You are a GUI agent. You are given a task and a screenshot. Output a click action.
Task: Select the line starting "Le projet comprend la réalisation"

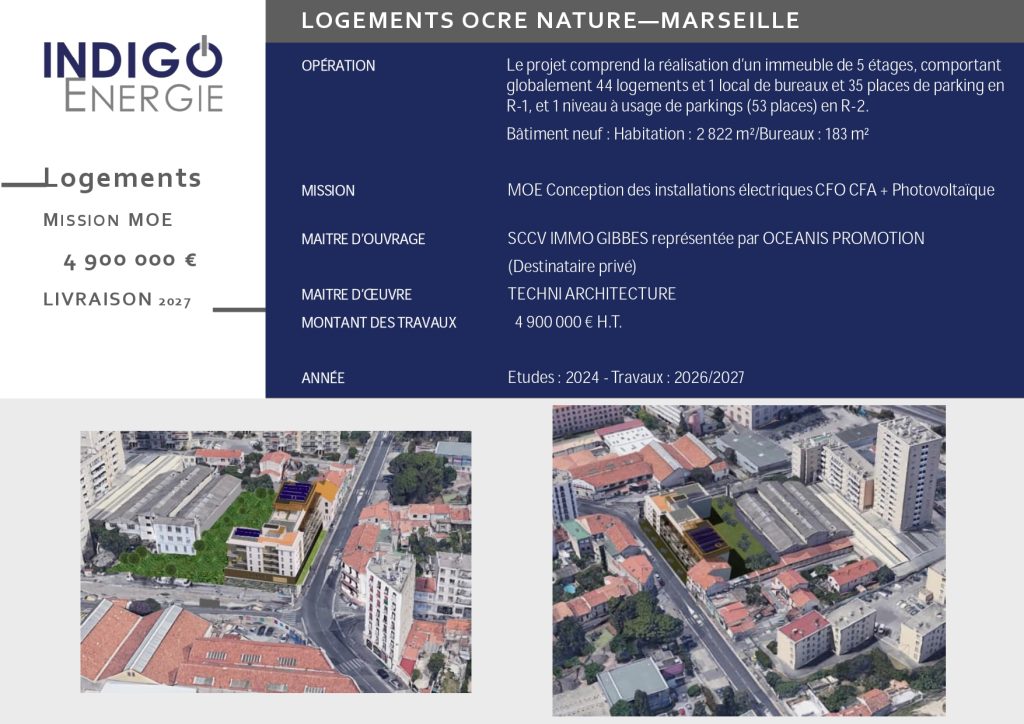(754, 65)
